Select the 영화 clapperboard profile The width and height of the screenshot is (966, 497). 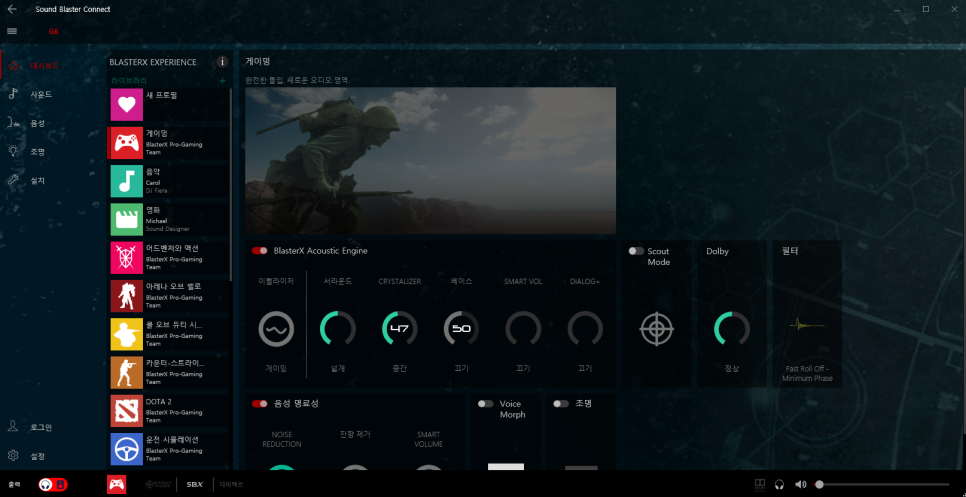coord(169,219)
